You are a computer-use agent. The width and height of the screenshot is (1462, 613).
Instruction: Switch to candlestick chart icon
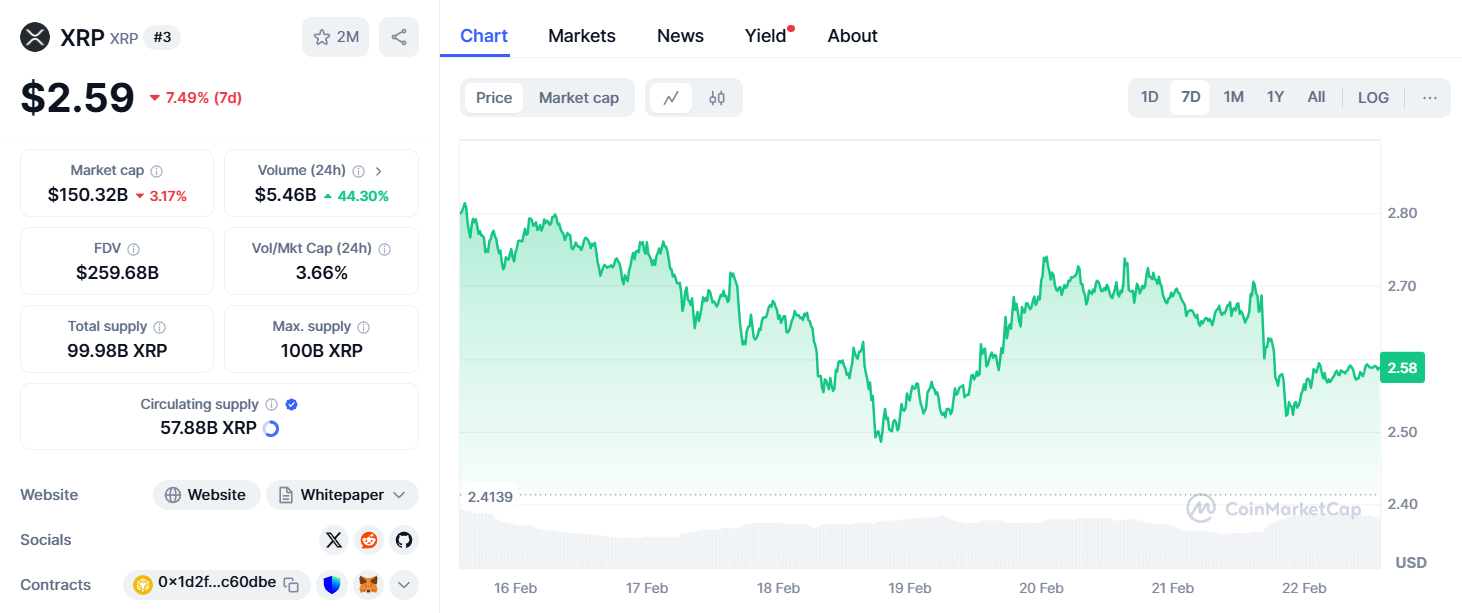(717, 97)
